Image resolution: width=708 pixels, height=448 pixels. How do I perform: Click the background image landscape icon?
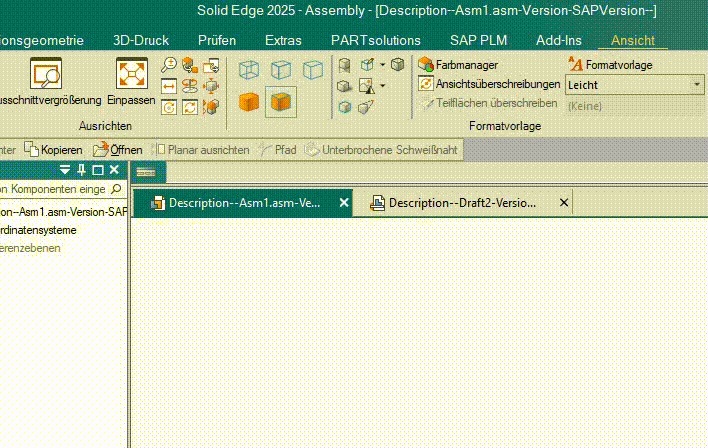(367, 86)
